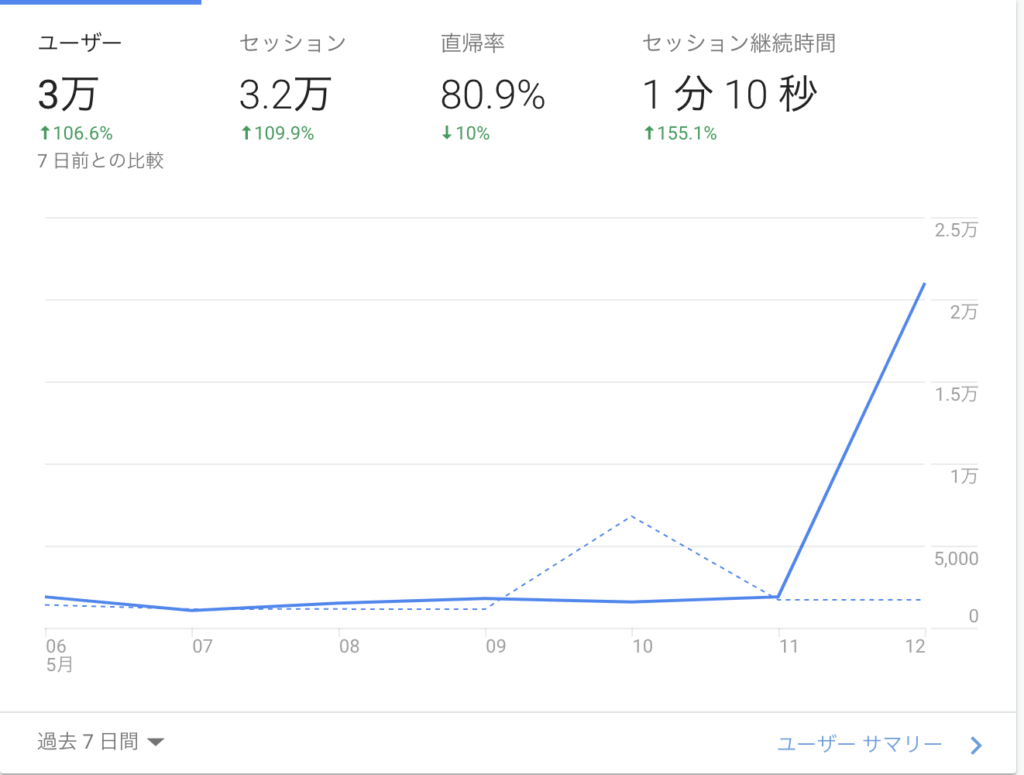1024x775 pixels.
Task: Click the 7 日前との比較 comparison label
Action: tap(101, 161)
